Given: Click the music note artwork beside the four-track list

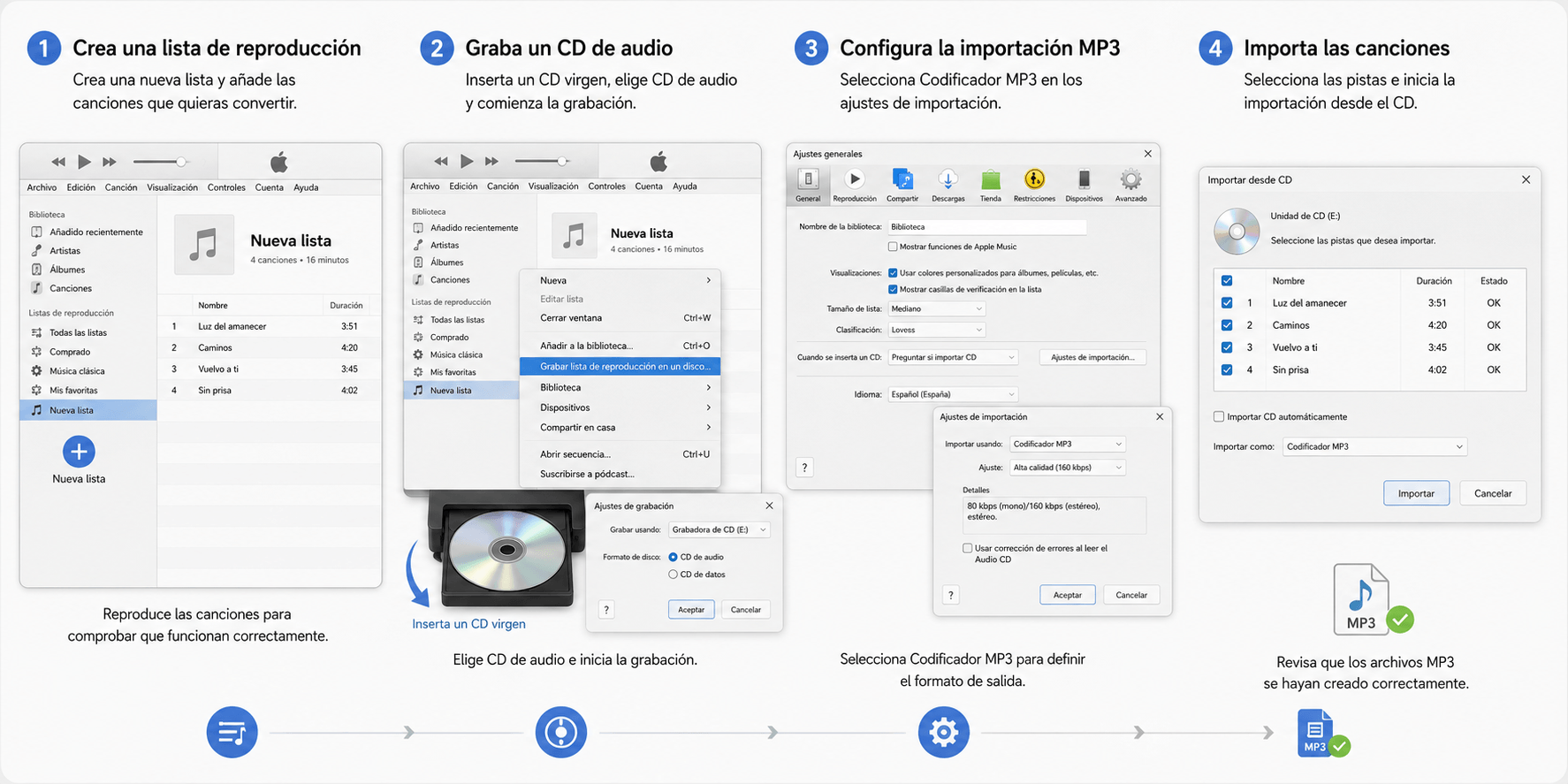Looking at the screenshot, I should point(204,244).
